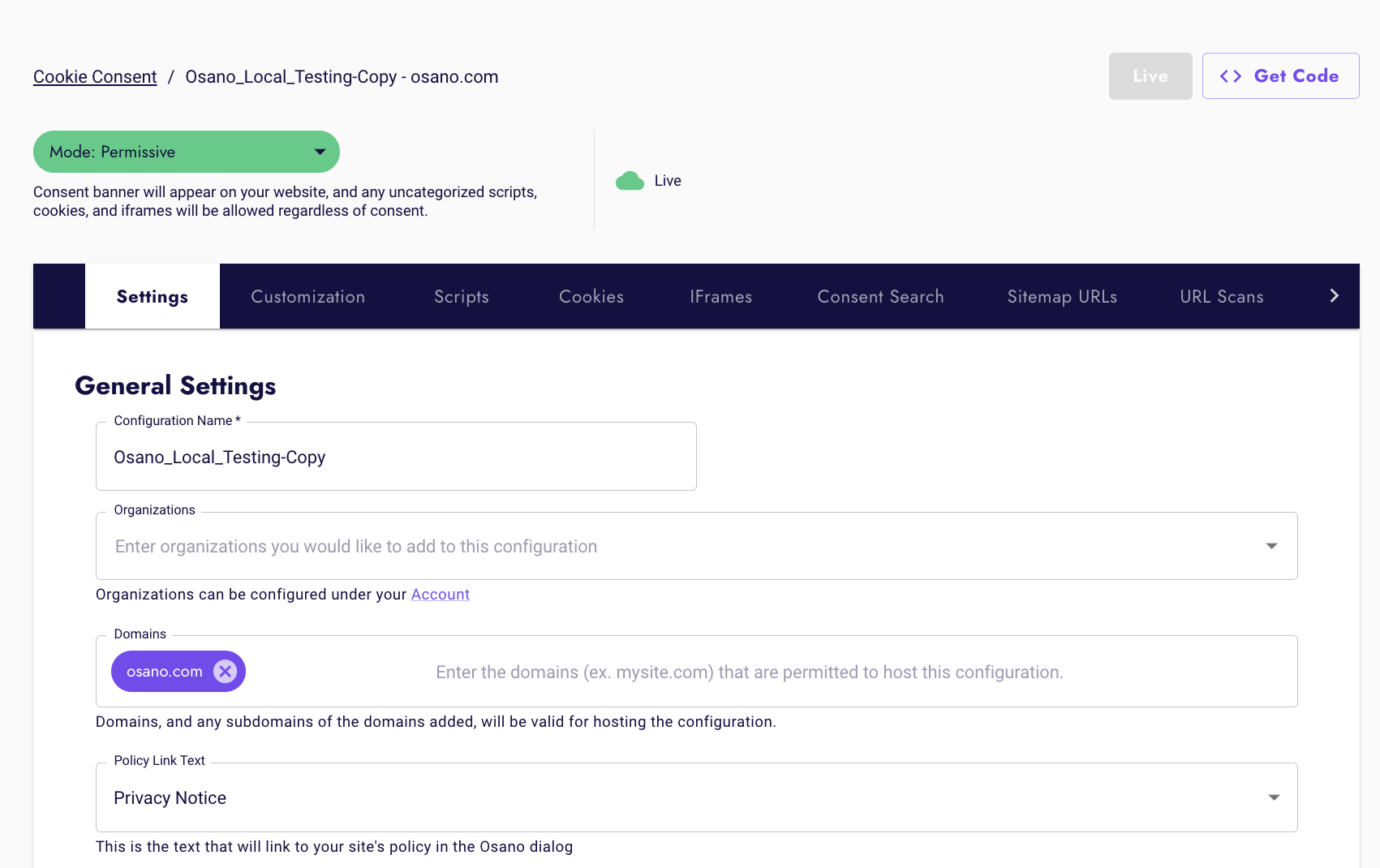
Task: Click the Domains entry field placeholder
Action: click(x=750, y=672)
